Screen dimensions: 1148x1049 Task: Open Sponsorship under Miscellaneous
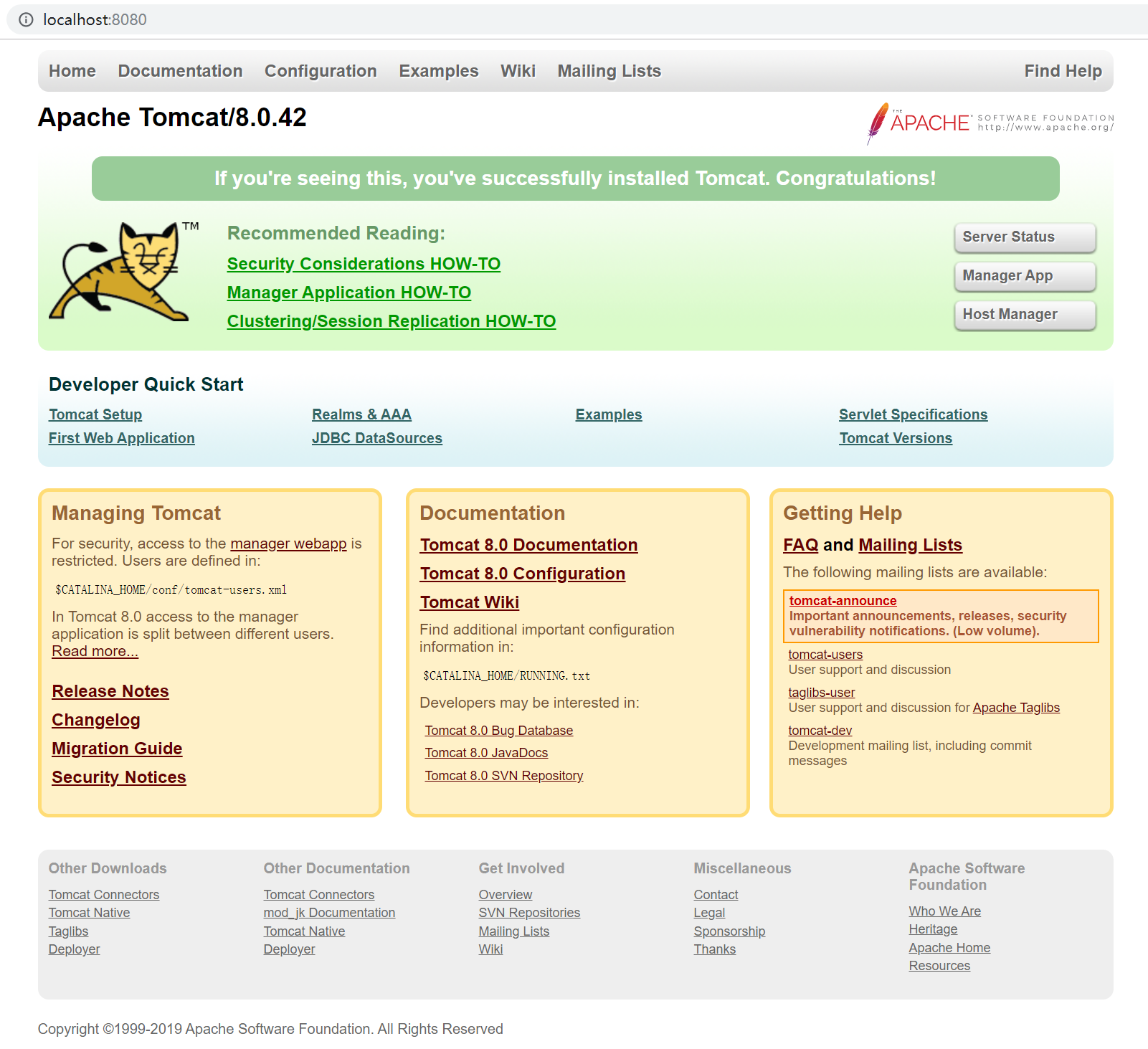tap(729, 931)
